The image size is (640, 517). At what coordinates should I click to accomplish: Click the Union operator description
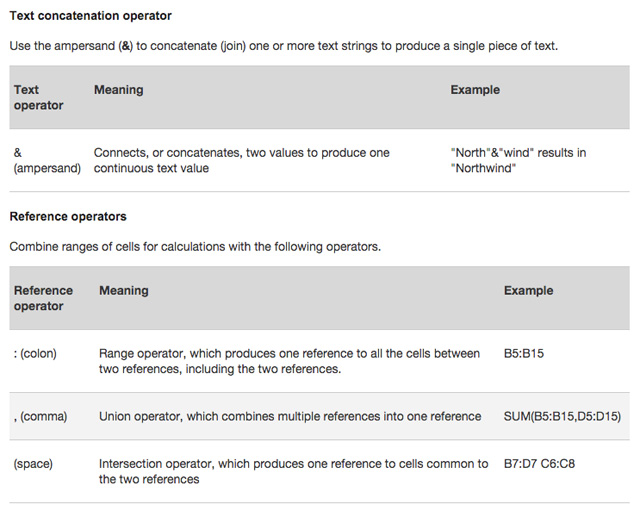[290, 417]
